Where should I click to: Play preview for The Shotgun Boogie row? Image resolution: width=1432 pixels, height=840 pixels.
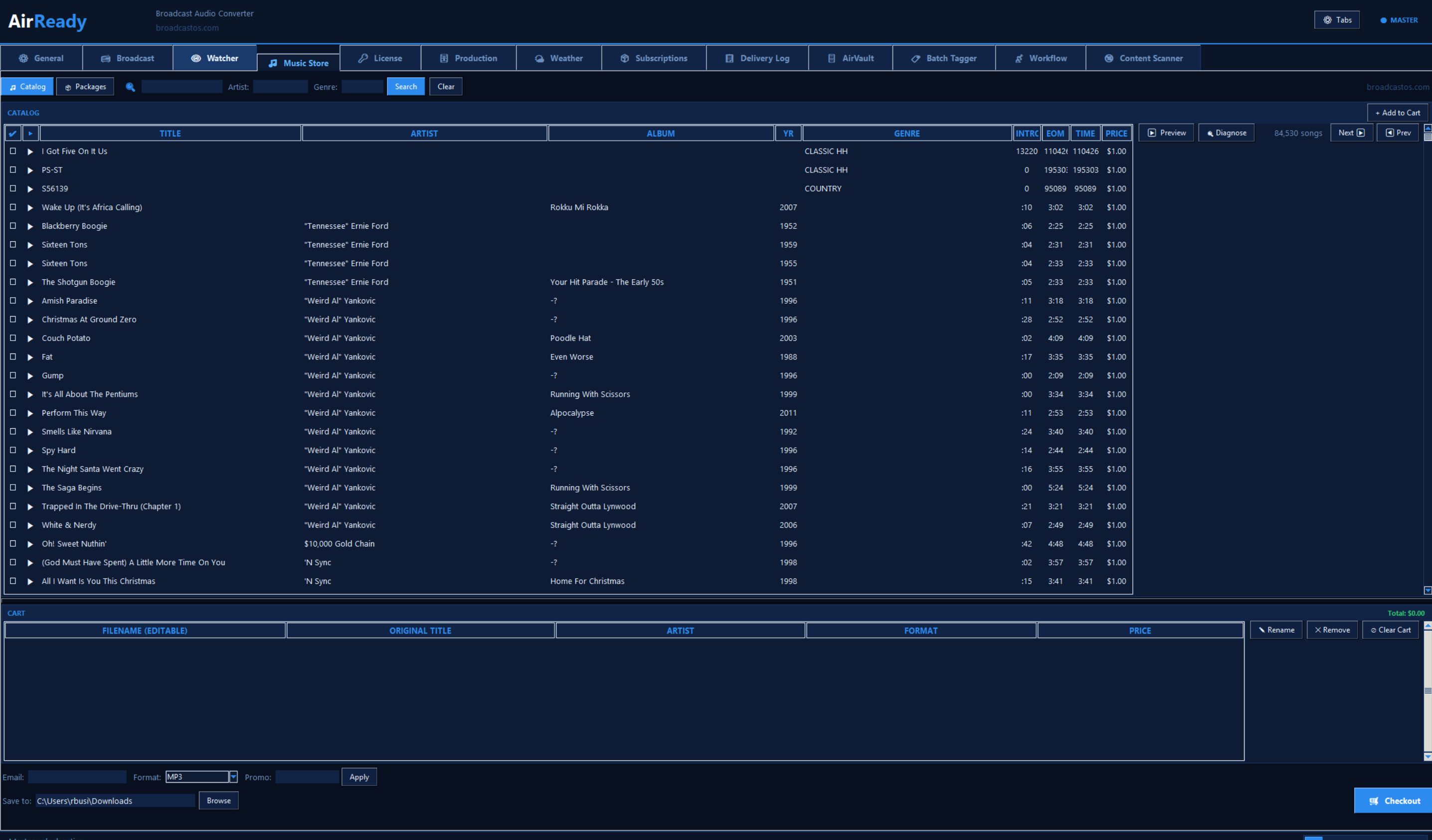click(x=30, y=283)
